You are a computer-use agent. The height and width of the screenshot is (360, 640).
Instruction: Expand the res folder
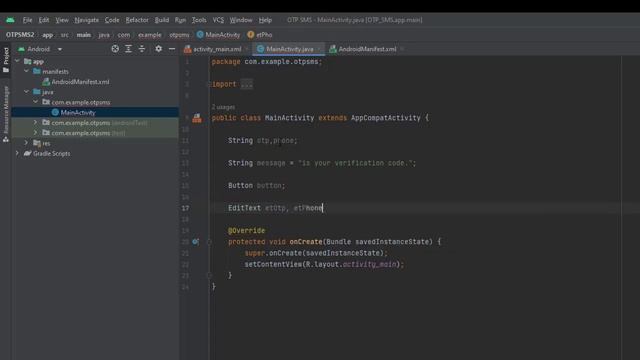[x=27, y=143]
